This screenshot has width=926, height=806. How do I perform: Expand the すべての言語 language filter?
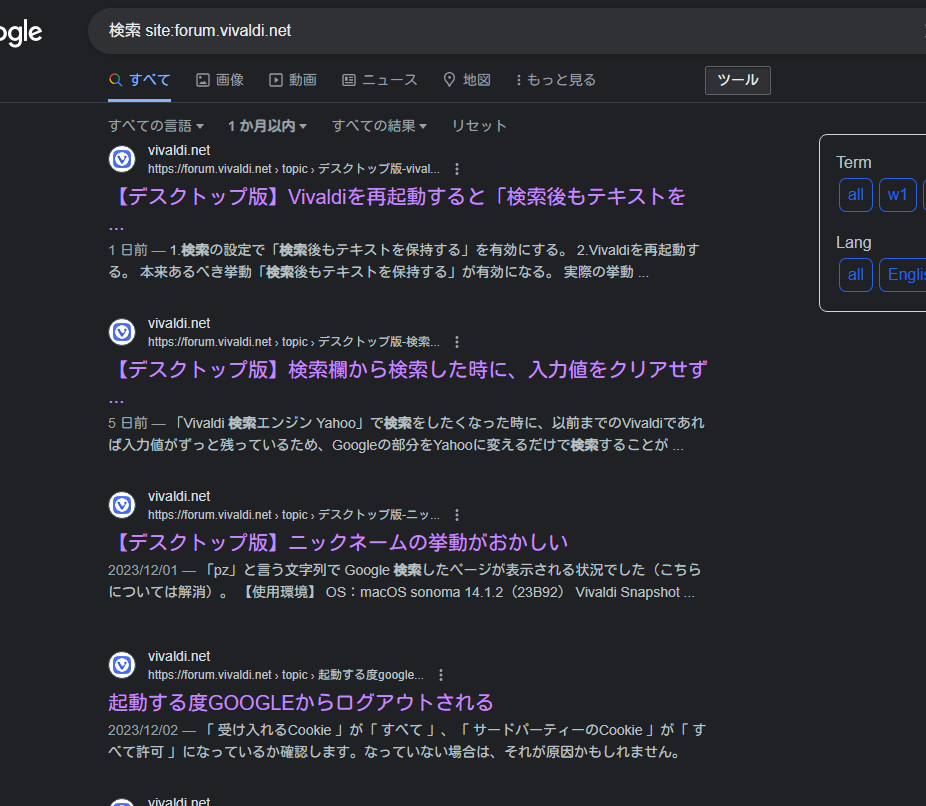(x=156, y=126)
